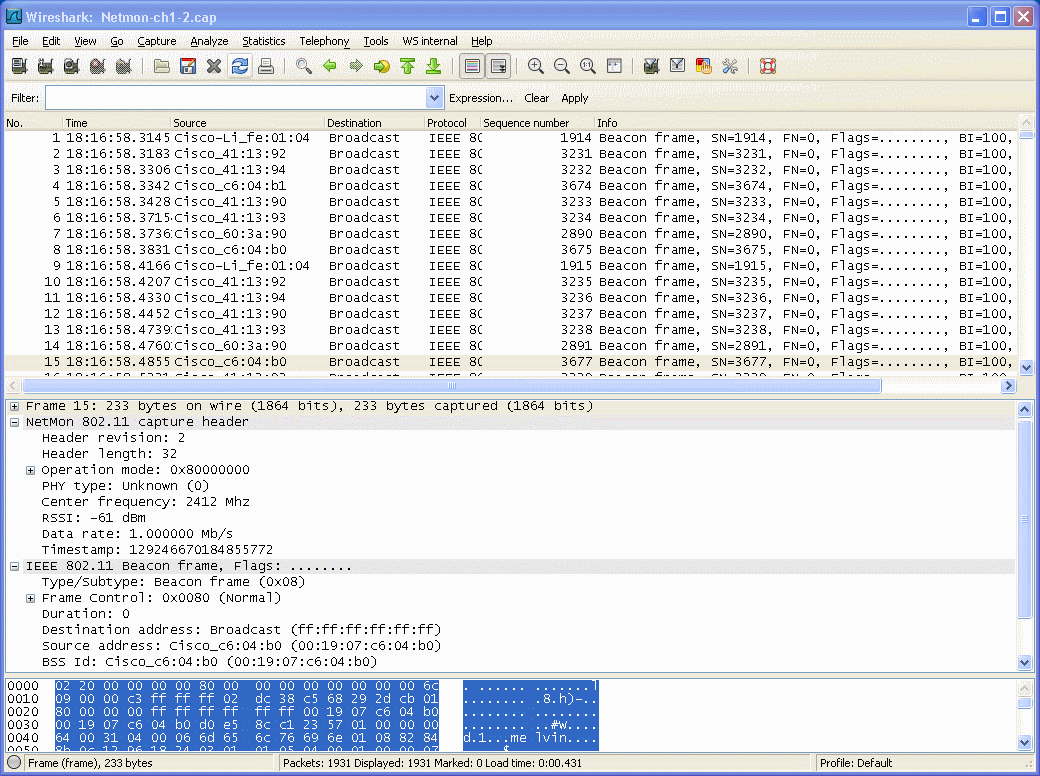Image resolution: width=1040 pixels, height=776 pixels.
Task: Toggle packet list colorize button
Action: (472, 66)
